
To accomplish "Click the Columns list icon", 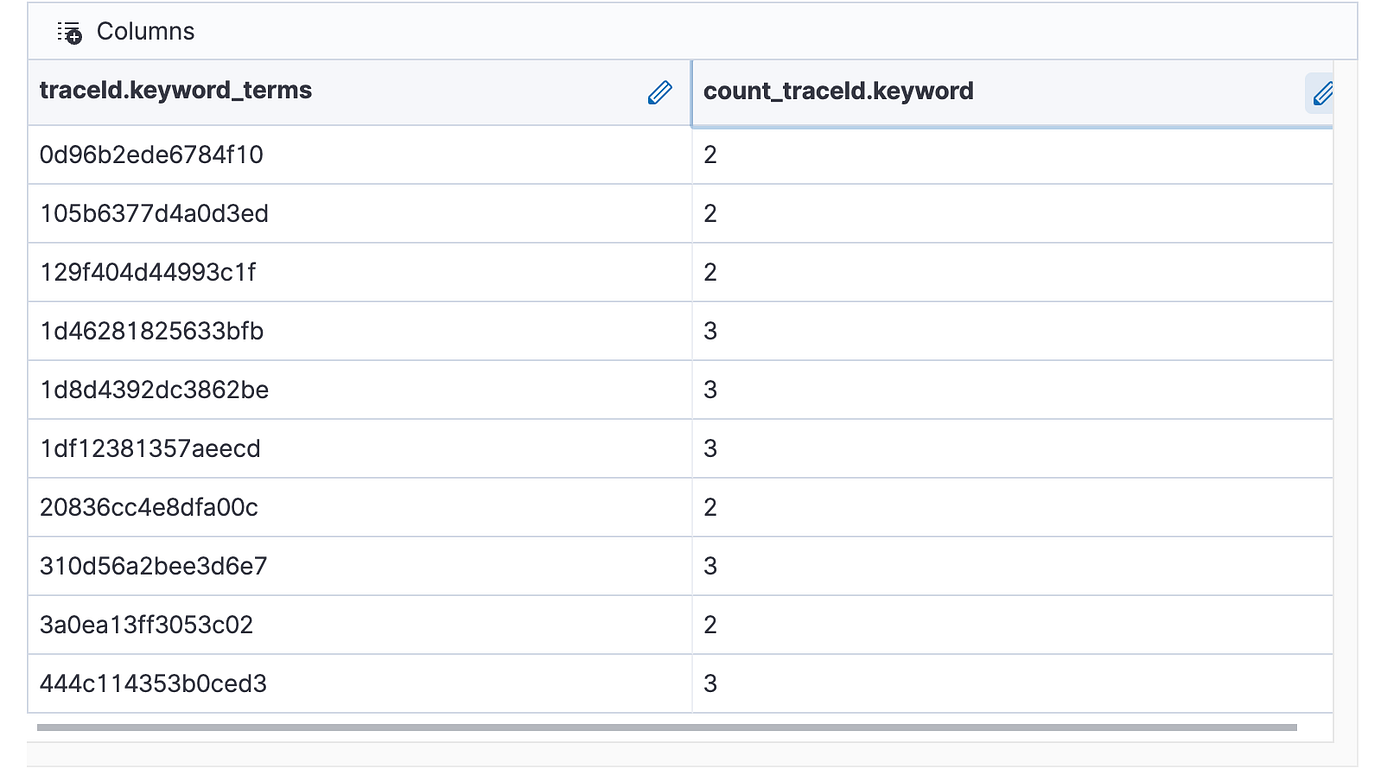I will coord(70,32).
